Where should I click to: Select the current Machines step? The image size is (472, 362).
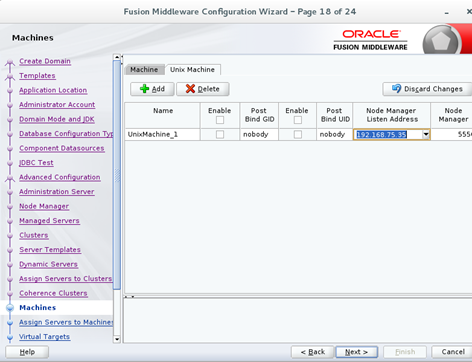pyautogui.click(x=37, y=308)
